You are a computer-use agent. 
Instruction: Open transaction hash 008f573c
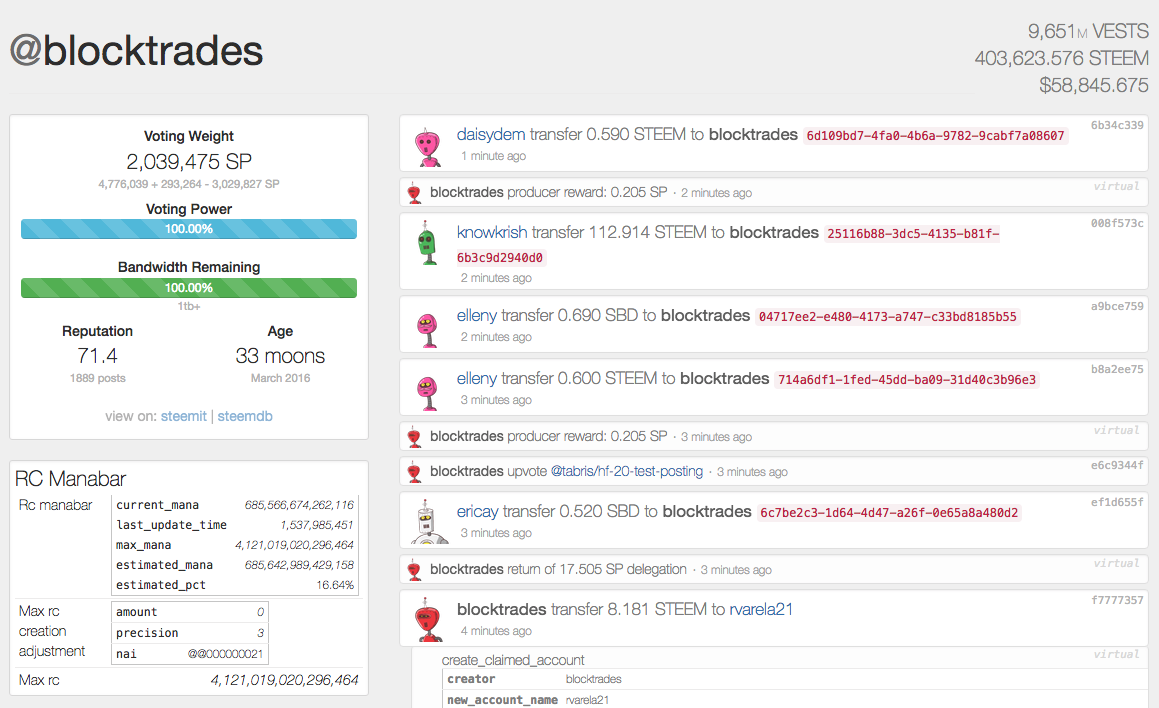(1117, 223)
